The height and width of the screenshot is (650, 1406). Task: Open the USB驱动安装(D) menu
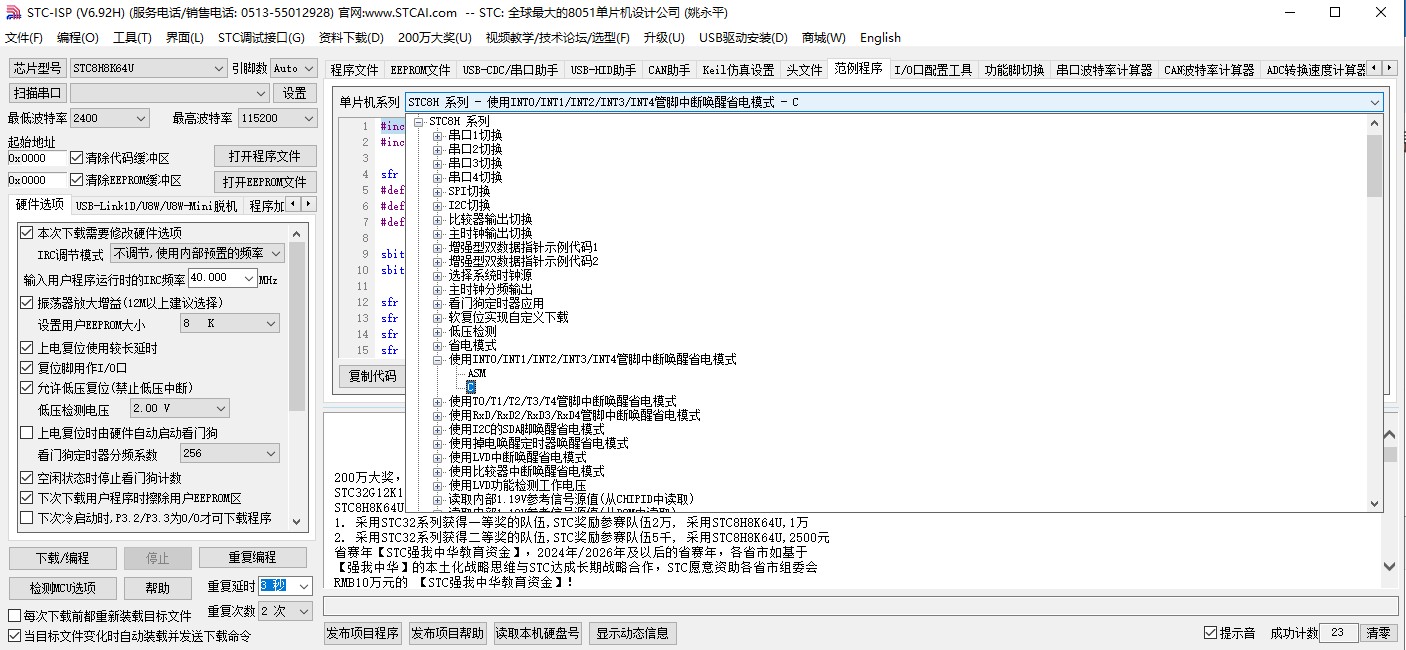click(x=743, y=38)
